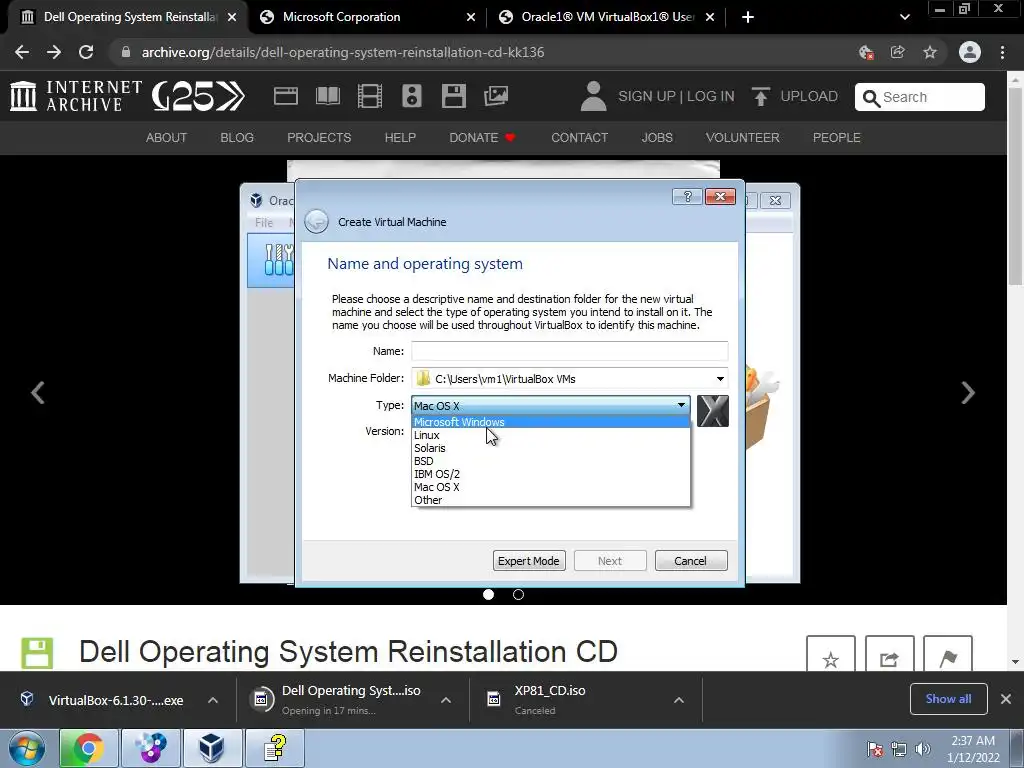1024x768 pixels.
Task: Click the SIGN UP link
Action: [647, 96]
